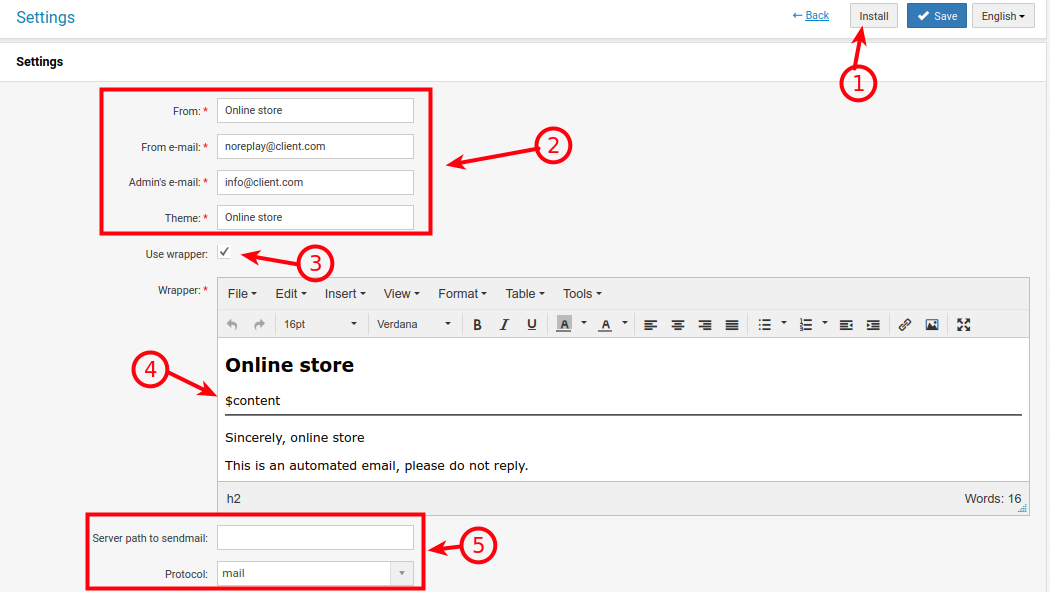Expand numbered list style options

pos(825,323)
